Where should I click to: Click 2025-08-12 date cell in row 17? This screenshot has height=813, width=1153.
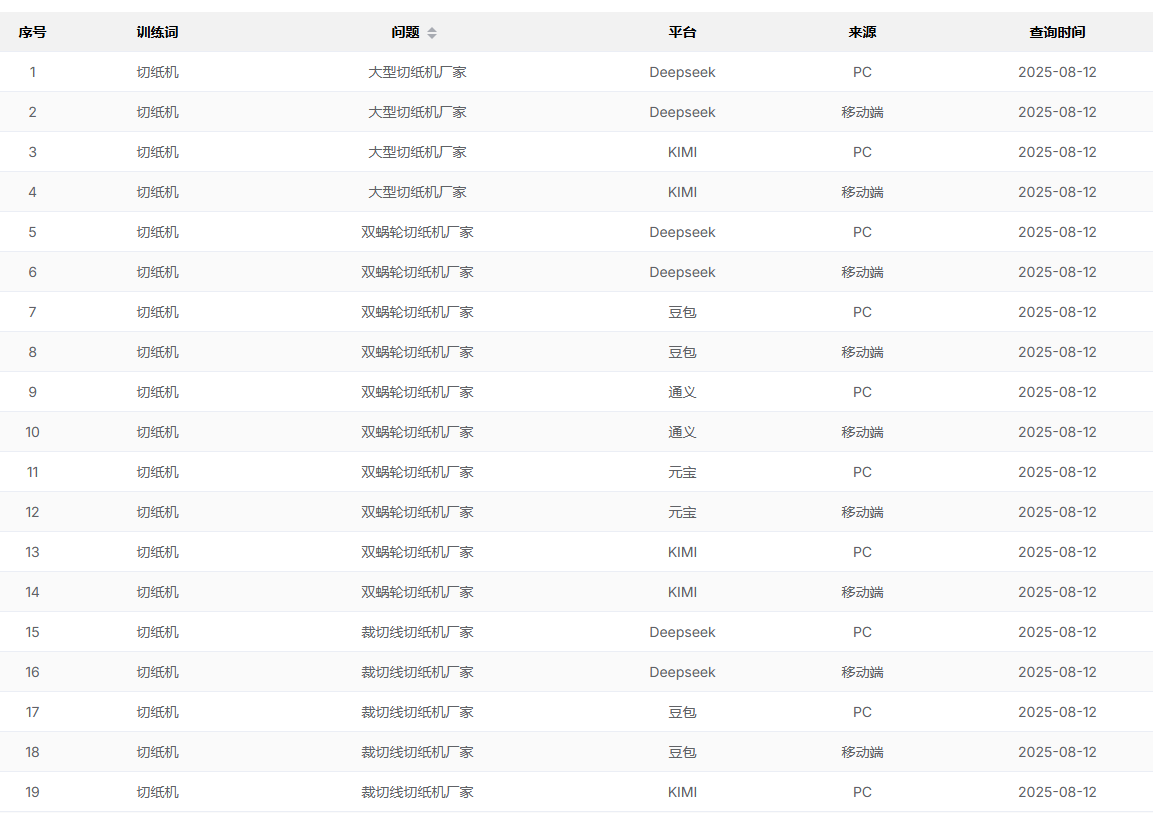pyautogui.click(x=1057, y=712)
